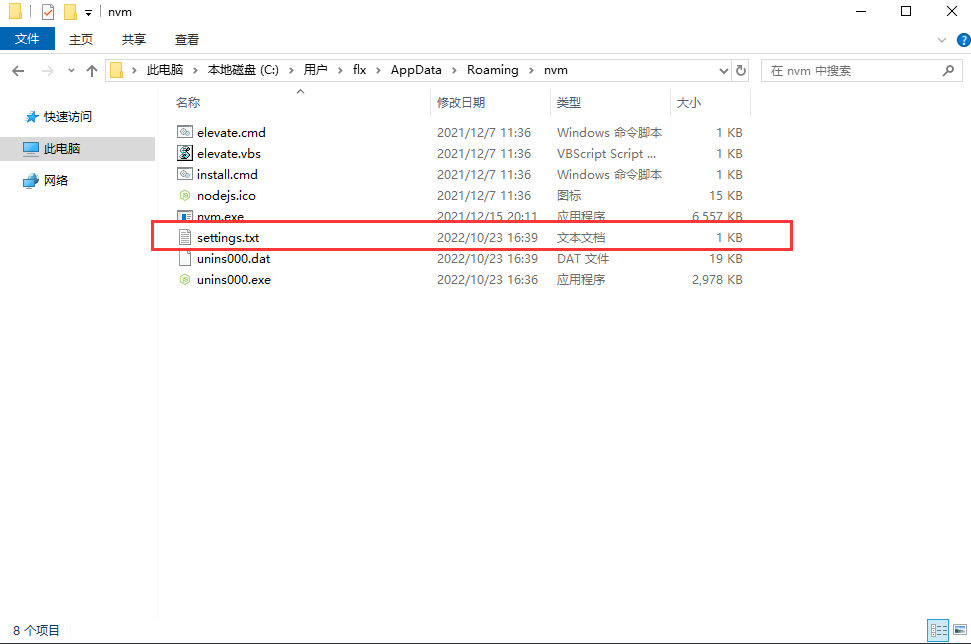Click the properties quick access toolbar icon
Viewport: 971px width, 644px height.
(x=48, y=12)
